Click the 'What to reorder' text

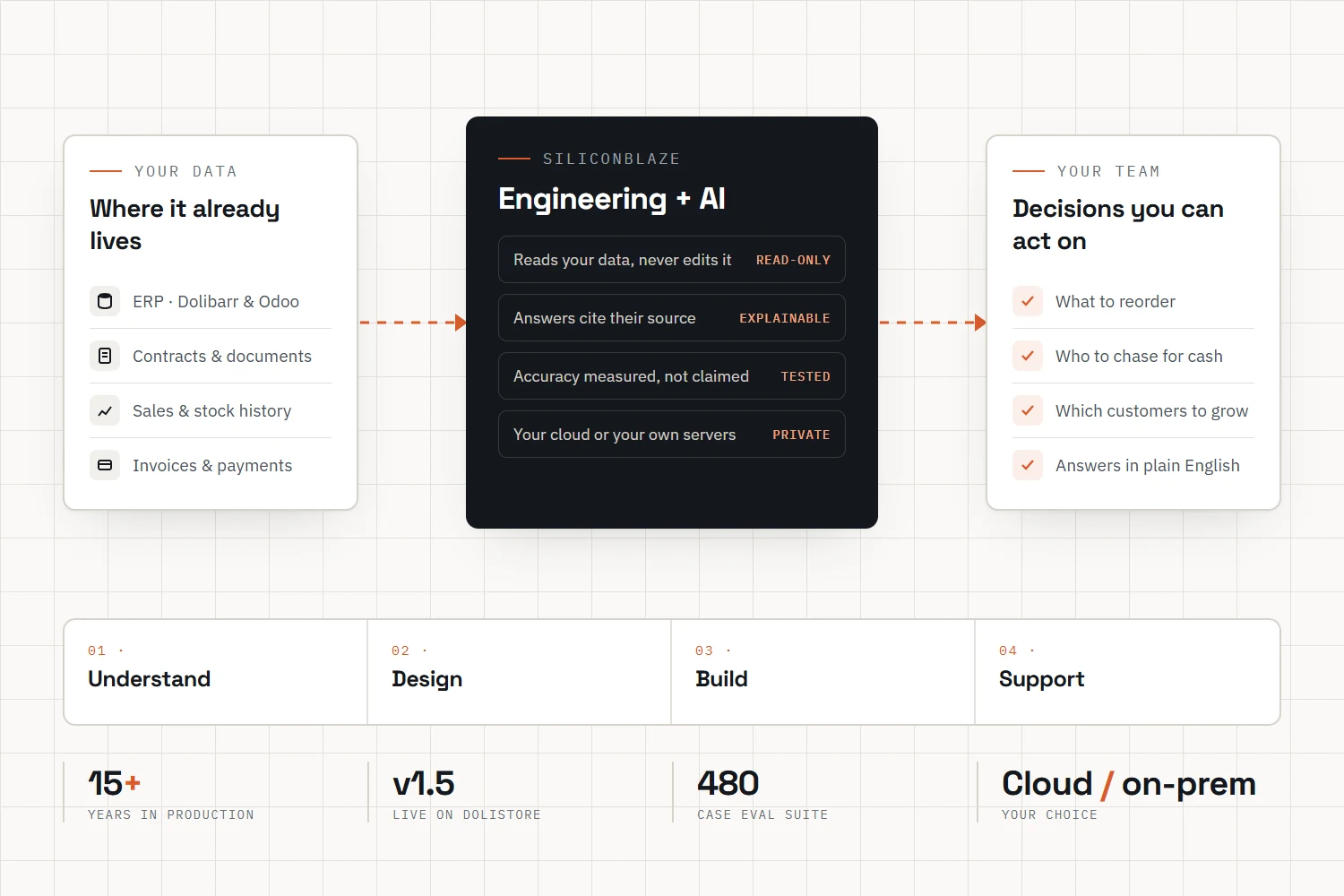click(x=1116, y=302)
